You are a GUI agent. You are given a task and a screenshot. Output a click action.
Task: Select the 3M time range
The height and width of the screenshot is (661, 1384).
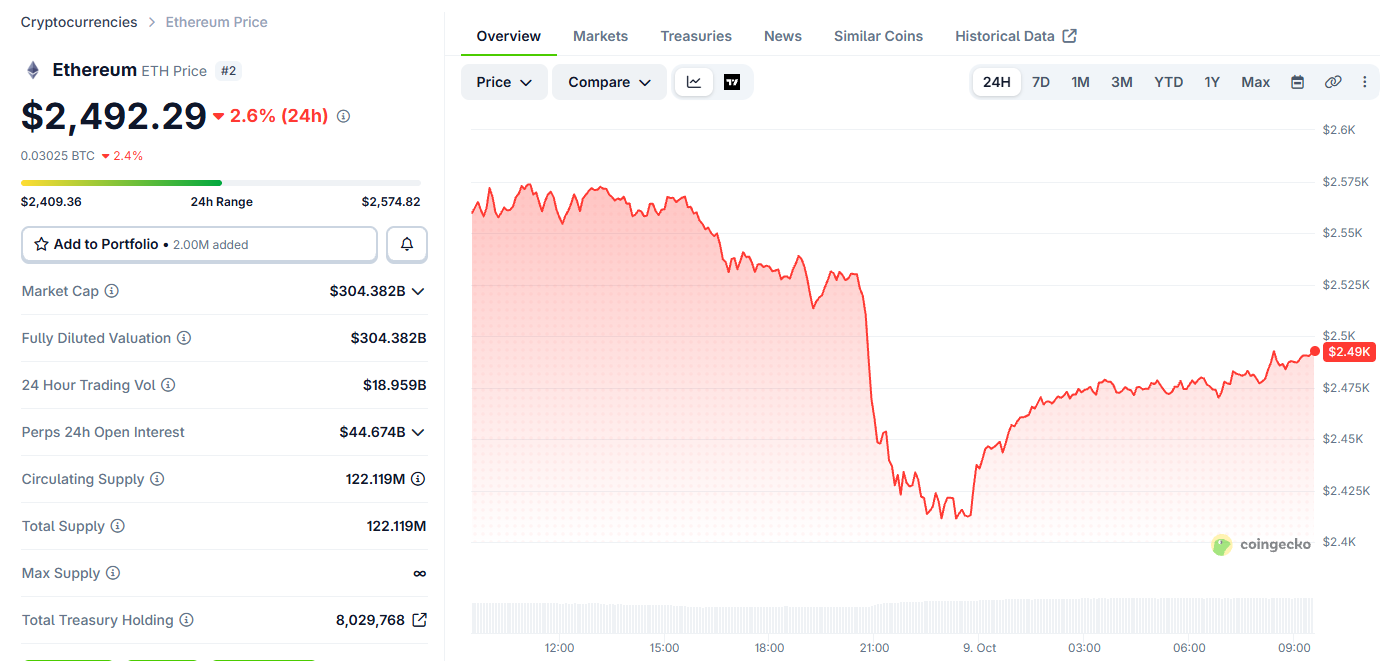pos(1122,82)
